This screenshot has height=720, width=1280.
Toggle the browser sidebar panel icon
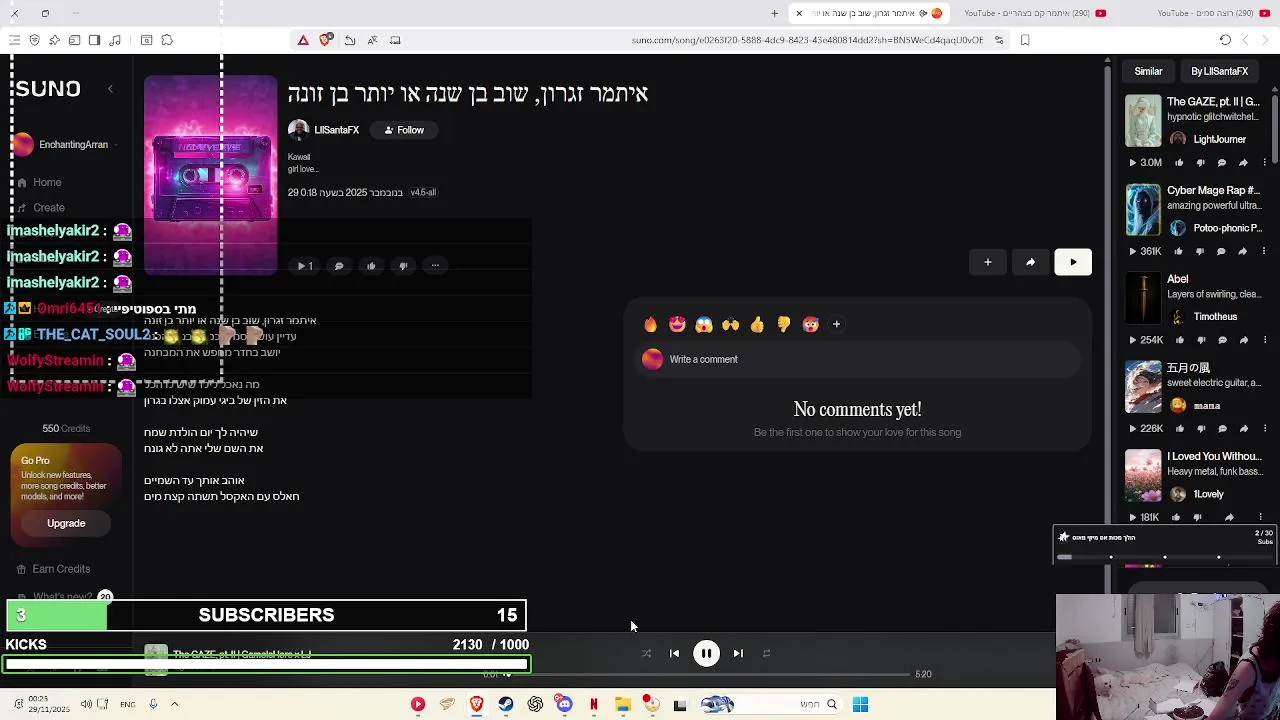tap(94, 40)
